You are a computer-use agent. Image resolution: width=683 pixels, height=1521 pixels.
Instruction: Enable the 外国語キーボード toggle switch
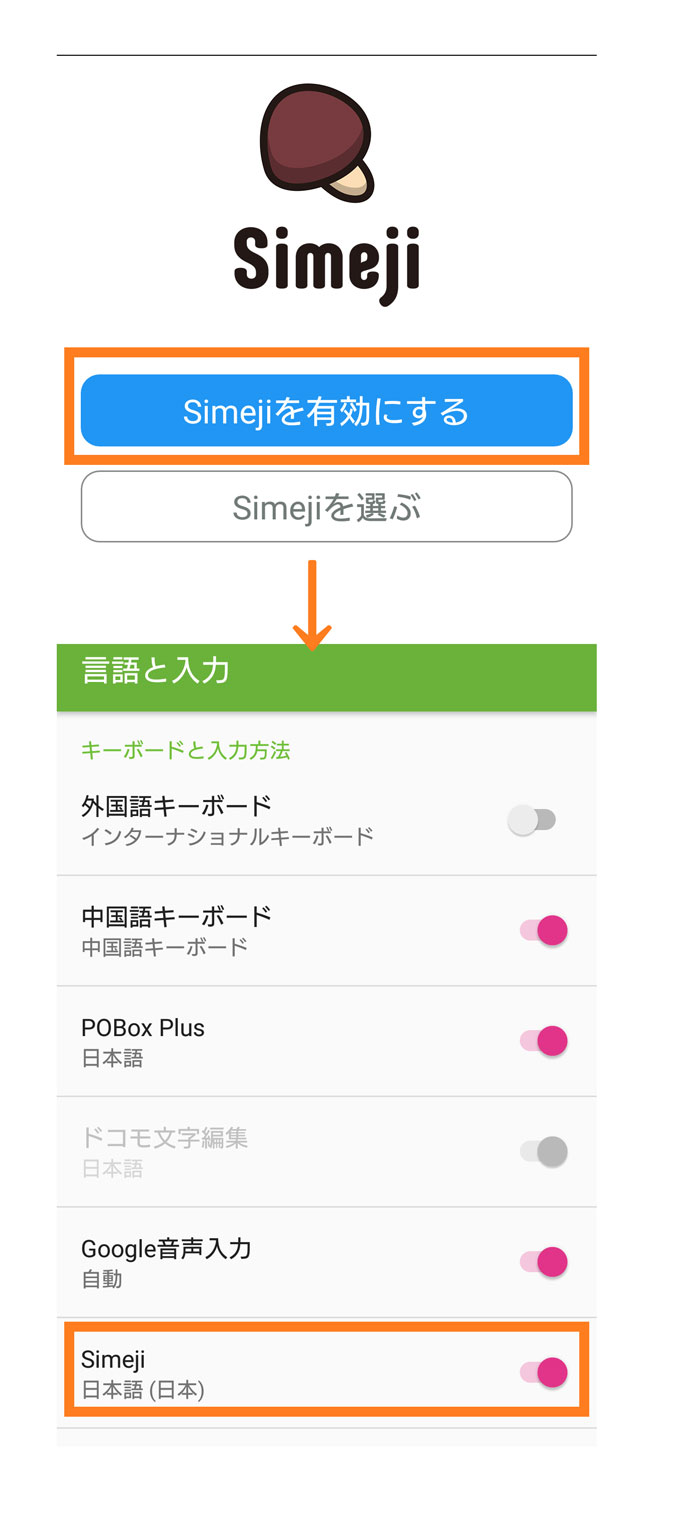coord(532,821)
